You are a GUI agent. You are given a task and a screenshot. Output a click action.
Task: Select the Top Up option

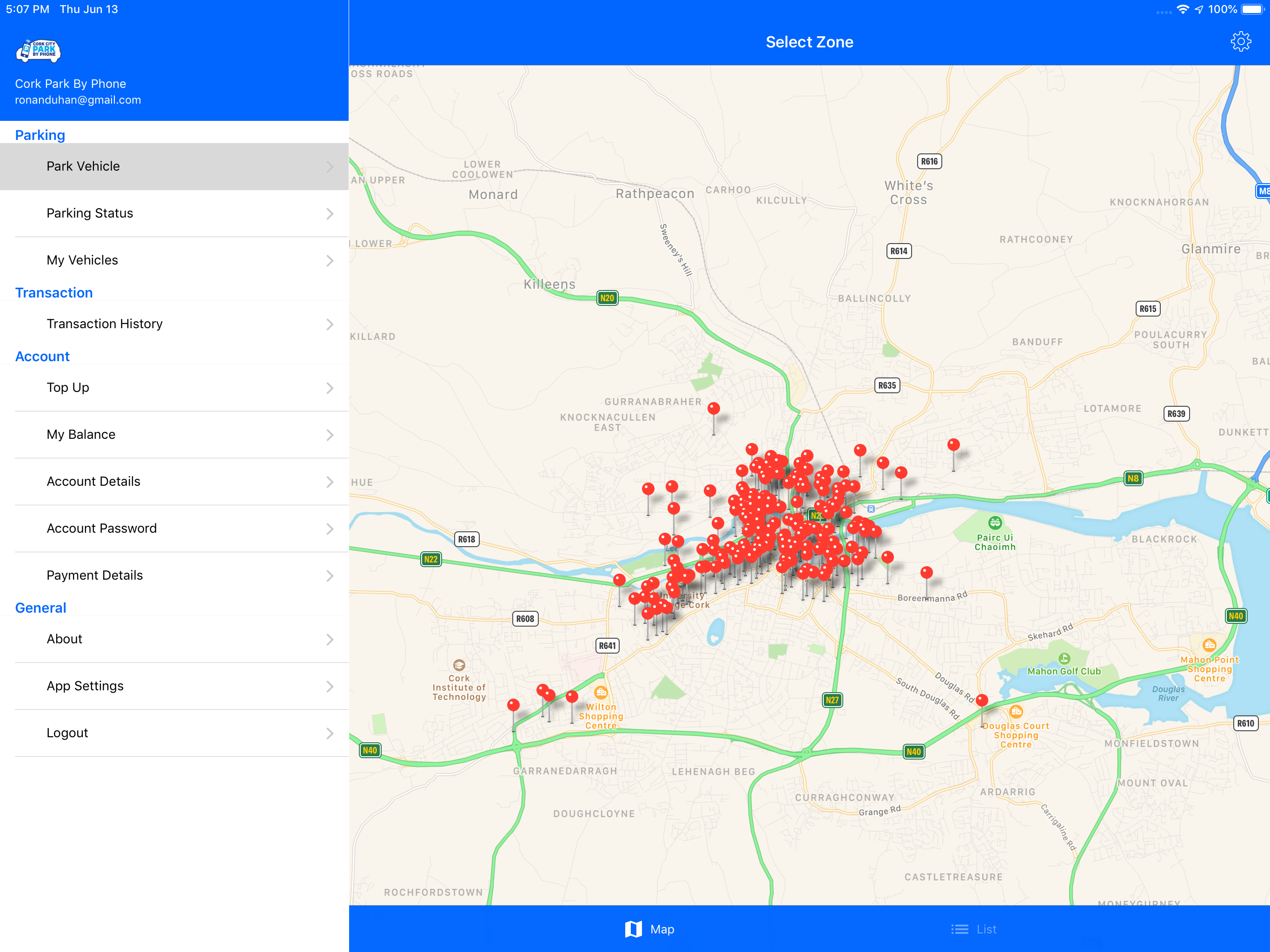tap(174, 388)
